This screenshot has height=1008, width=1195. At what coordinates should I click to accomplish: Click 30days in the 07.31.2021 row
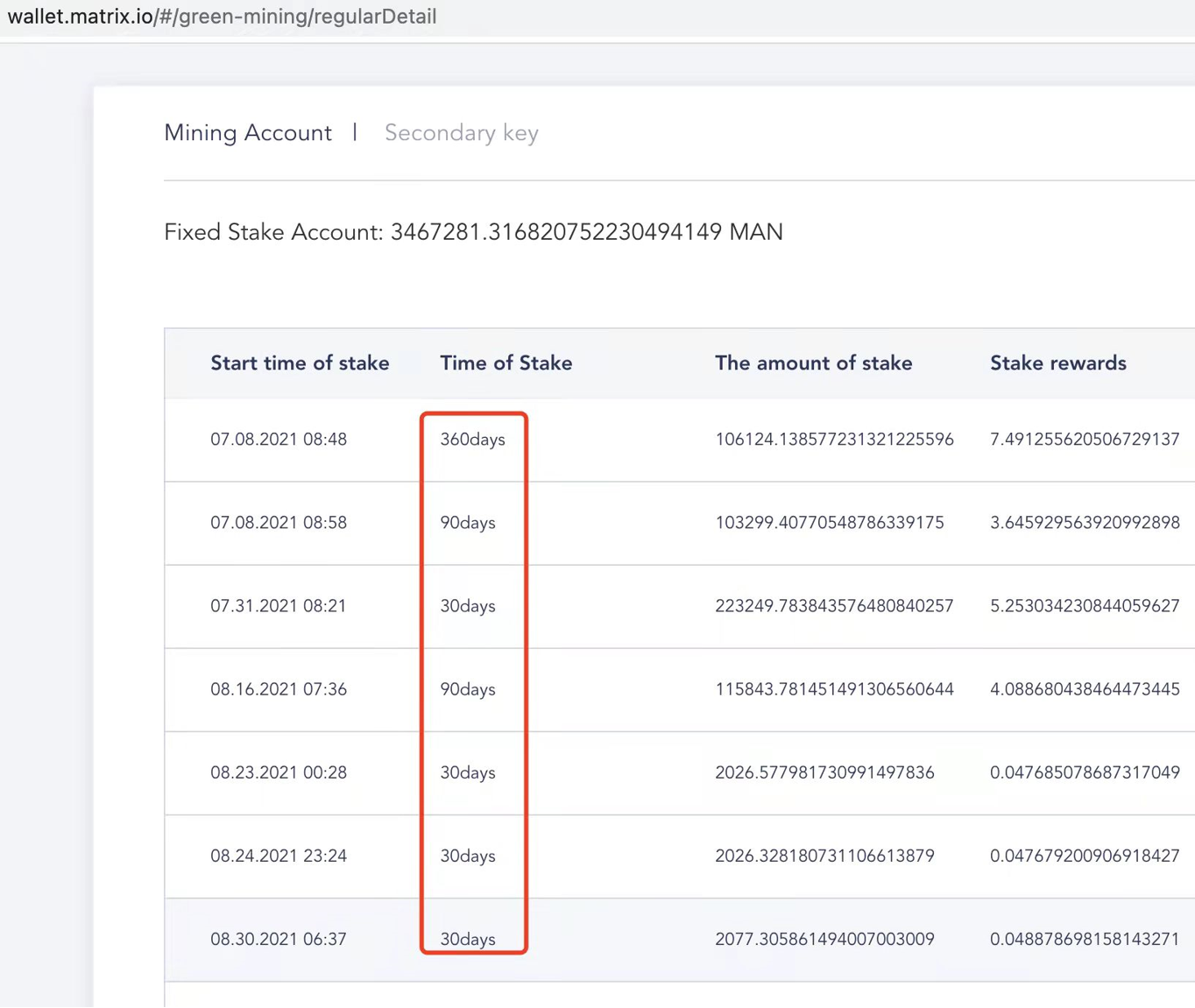[468, 606]
